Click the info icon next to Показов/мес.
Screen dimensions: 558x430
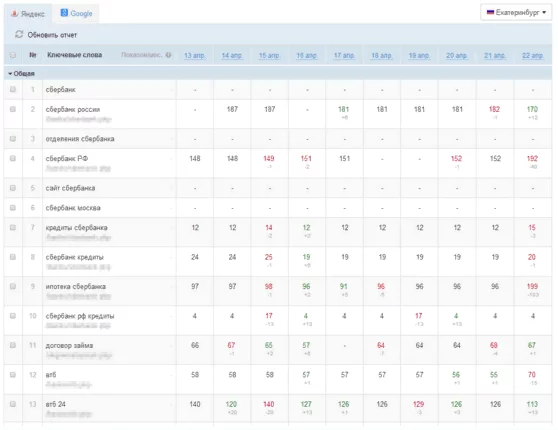(x=168, y=55)
